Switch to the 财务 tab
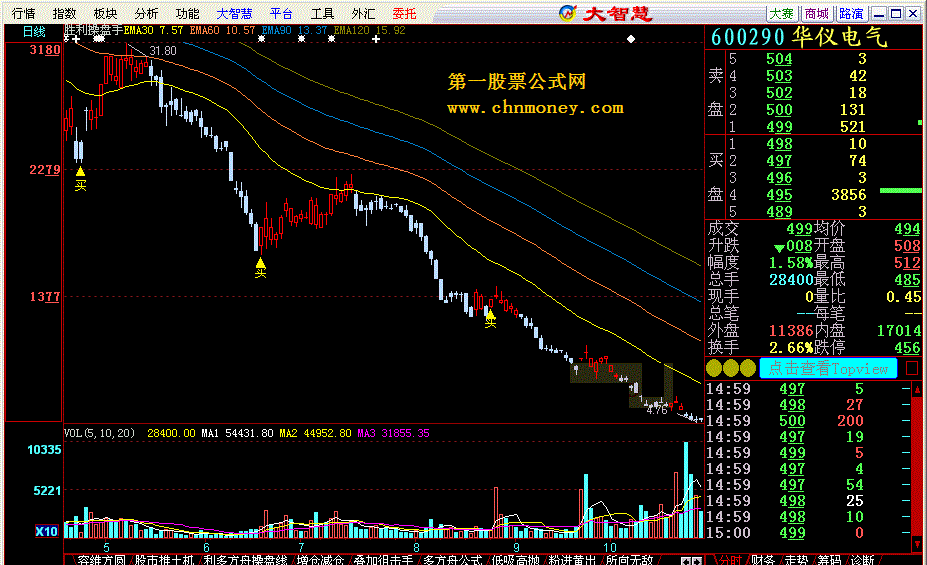Screen dimensions: 927x565 pos(763,560)
